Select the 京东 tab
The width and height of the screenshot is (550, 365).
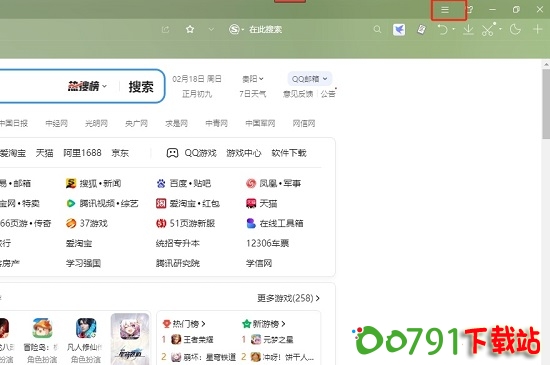[x=120, y=153]
